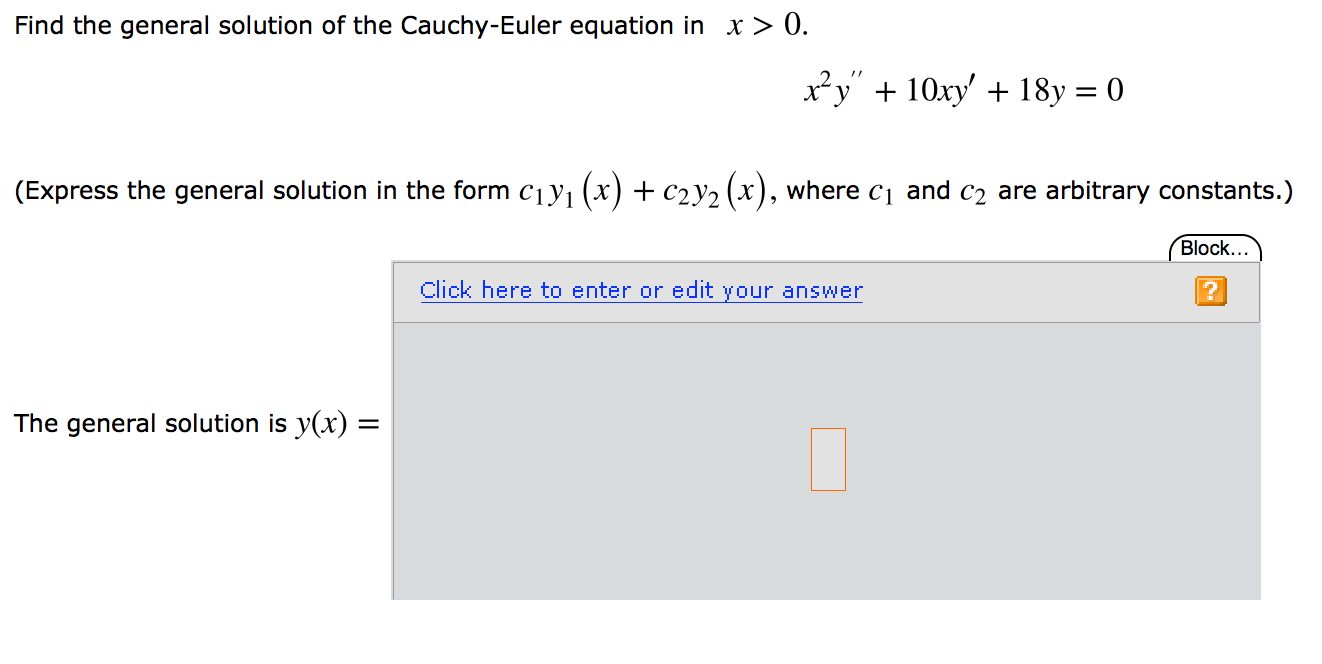Select the empty answer box in the gray panel
The image size is (1322, 664).
827,459
